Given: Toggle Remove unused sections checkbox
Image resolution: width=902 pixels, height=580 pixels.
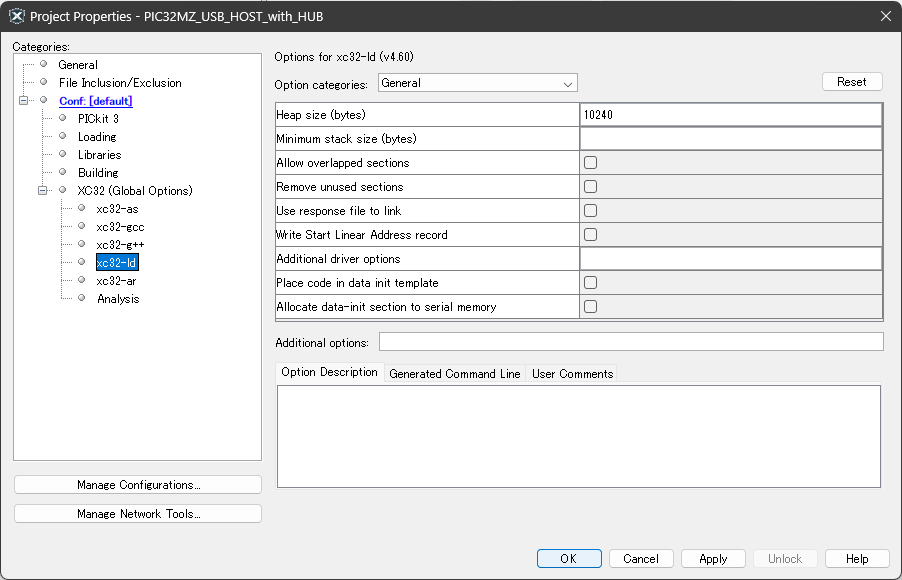Looking at the screenshot, I should pyautogui.click(x=590, y=187).
